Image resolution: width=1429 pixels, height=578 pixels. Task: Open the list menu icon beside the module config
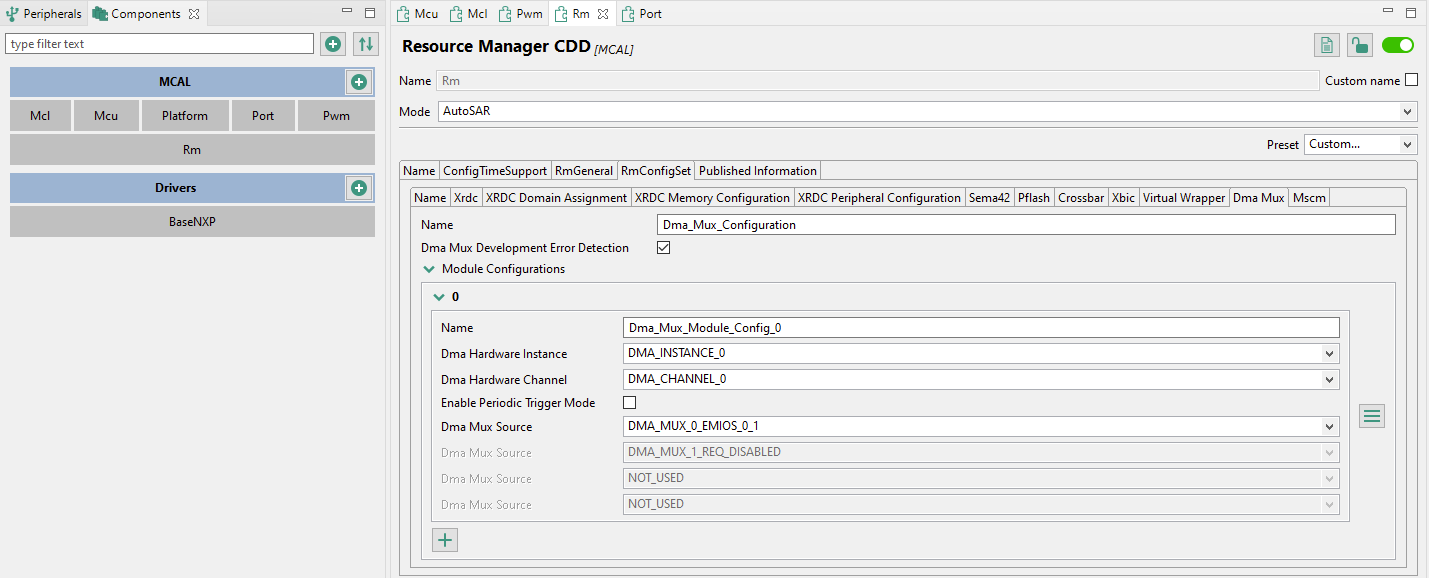coord(1372,416)
